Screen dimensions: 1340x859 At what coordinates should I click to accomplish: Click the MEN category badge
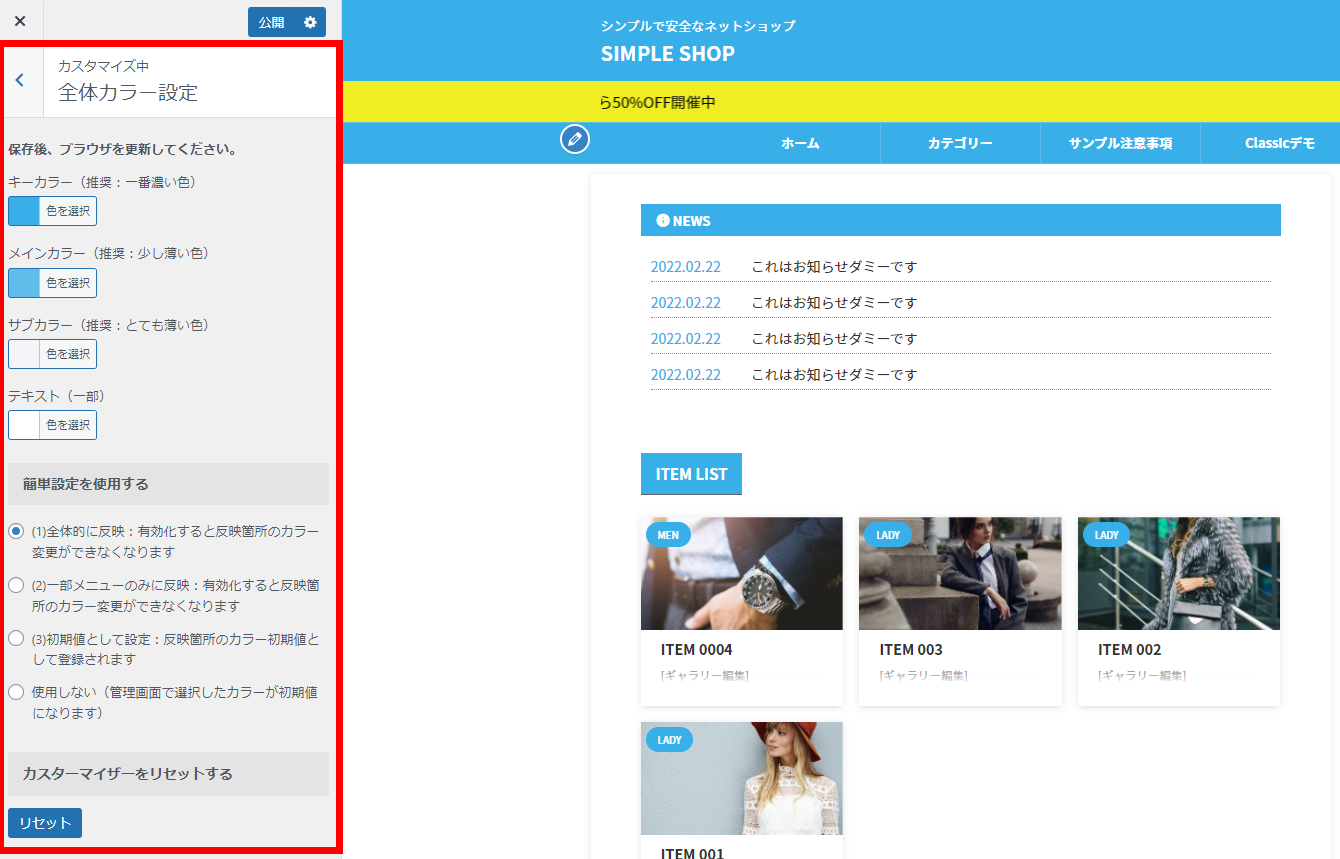[668, 535]
